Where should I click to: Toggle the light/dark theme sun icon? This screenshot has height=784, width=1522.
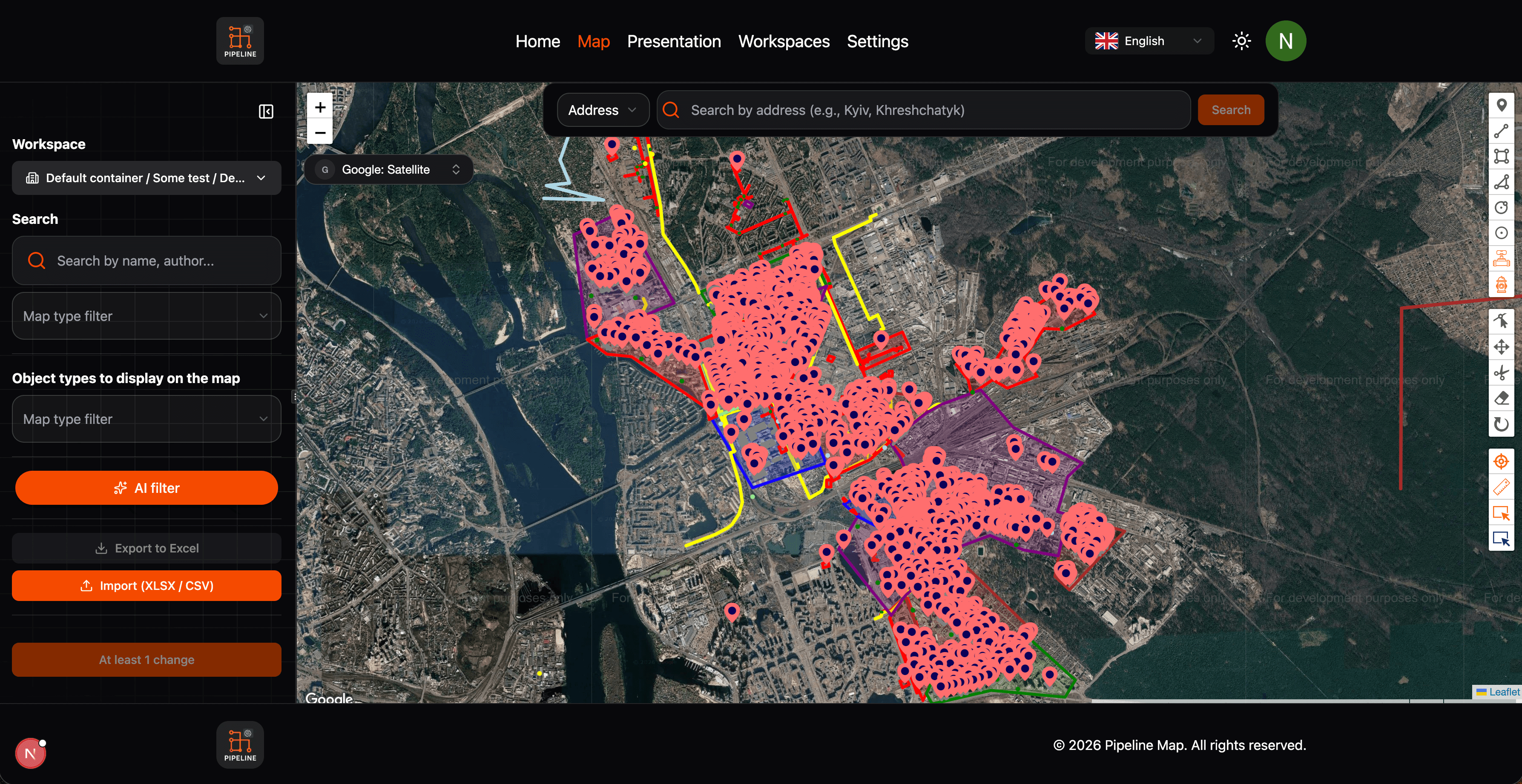pos(1241,41)
